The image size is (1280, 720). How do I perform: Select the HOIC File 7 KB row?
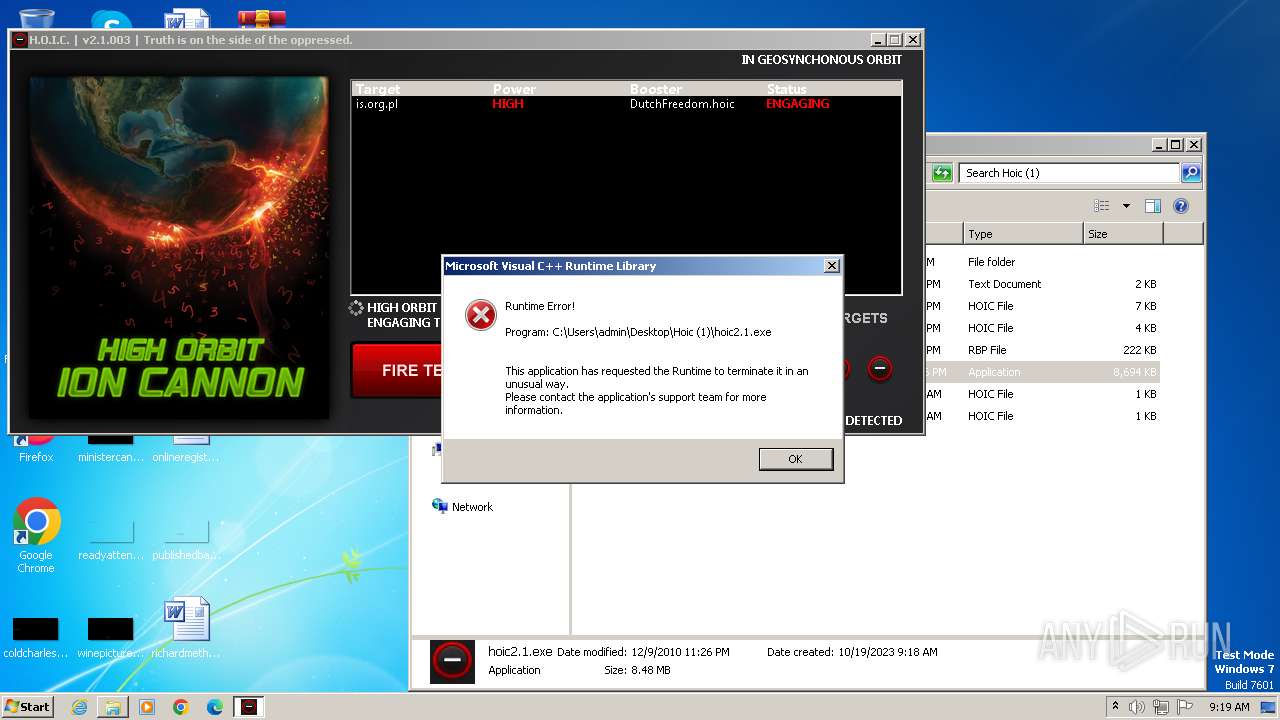coord(1043,306)
